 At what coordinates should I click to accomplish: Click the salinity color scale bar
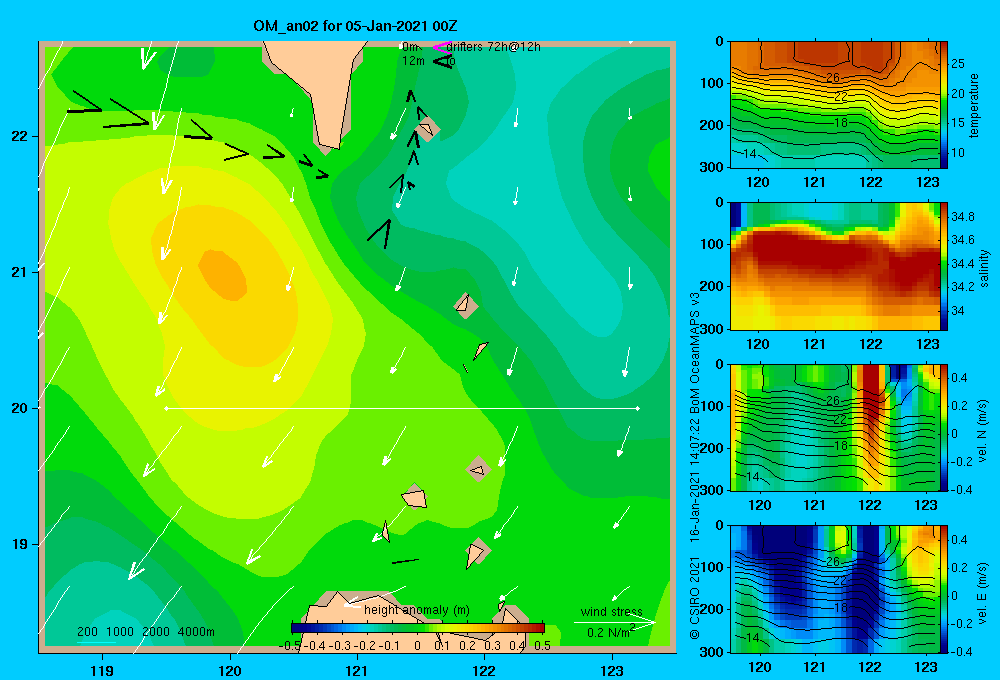click(x=944, y=266)
